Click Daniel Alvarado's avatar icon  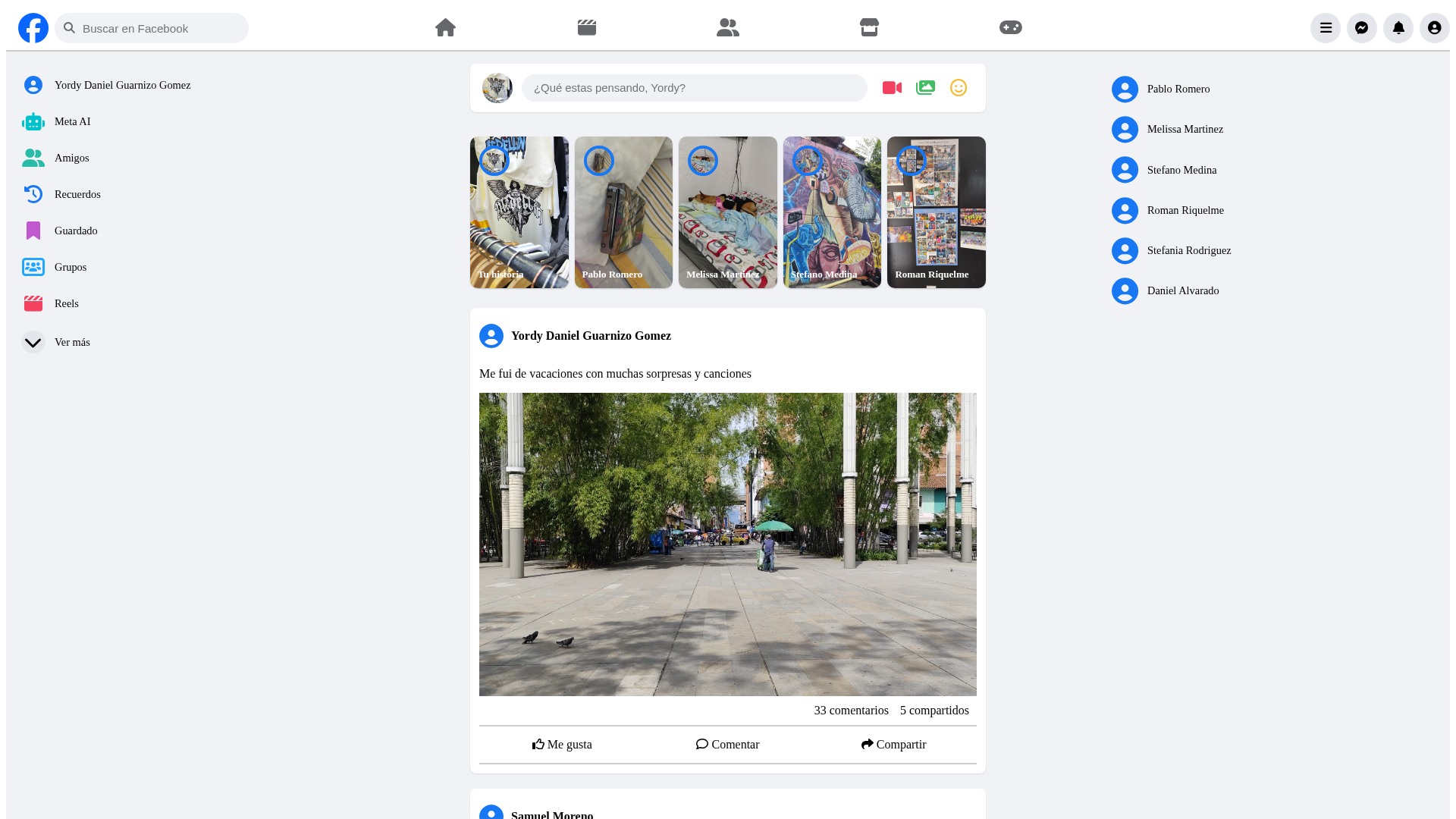(1125, 290)
